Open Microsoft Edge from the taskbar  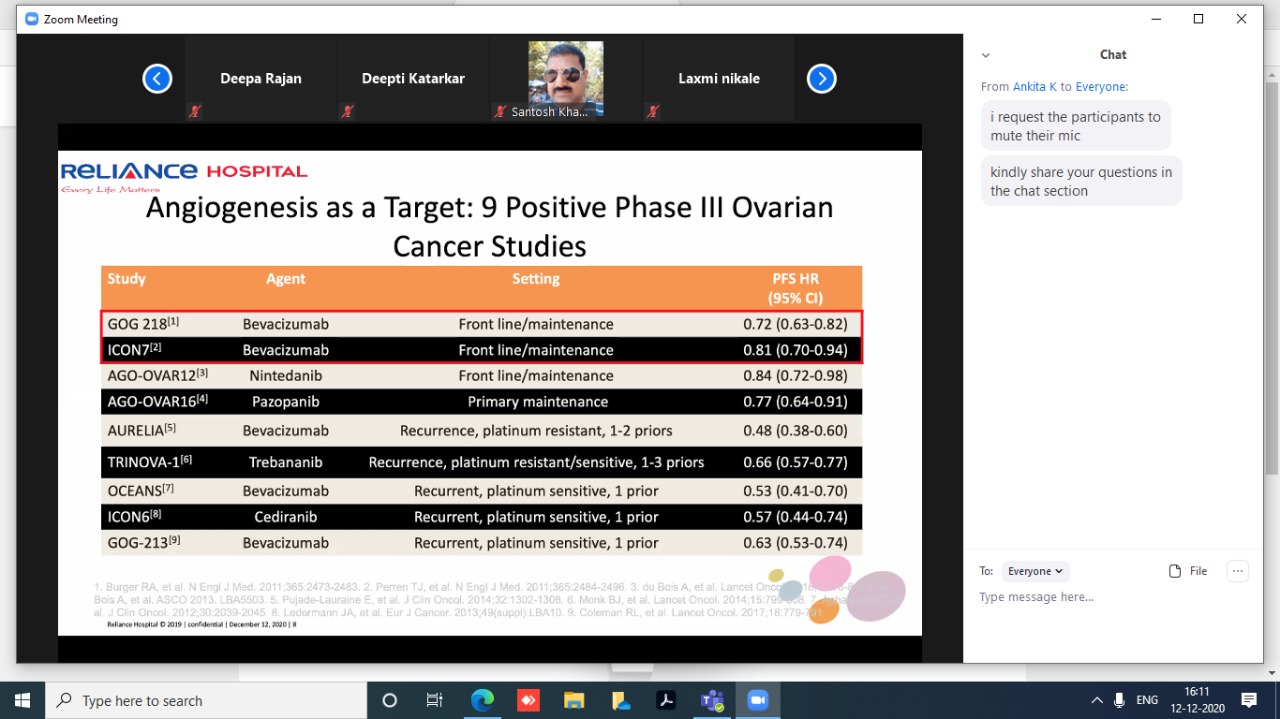coord(482,700)
